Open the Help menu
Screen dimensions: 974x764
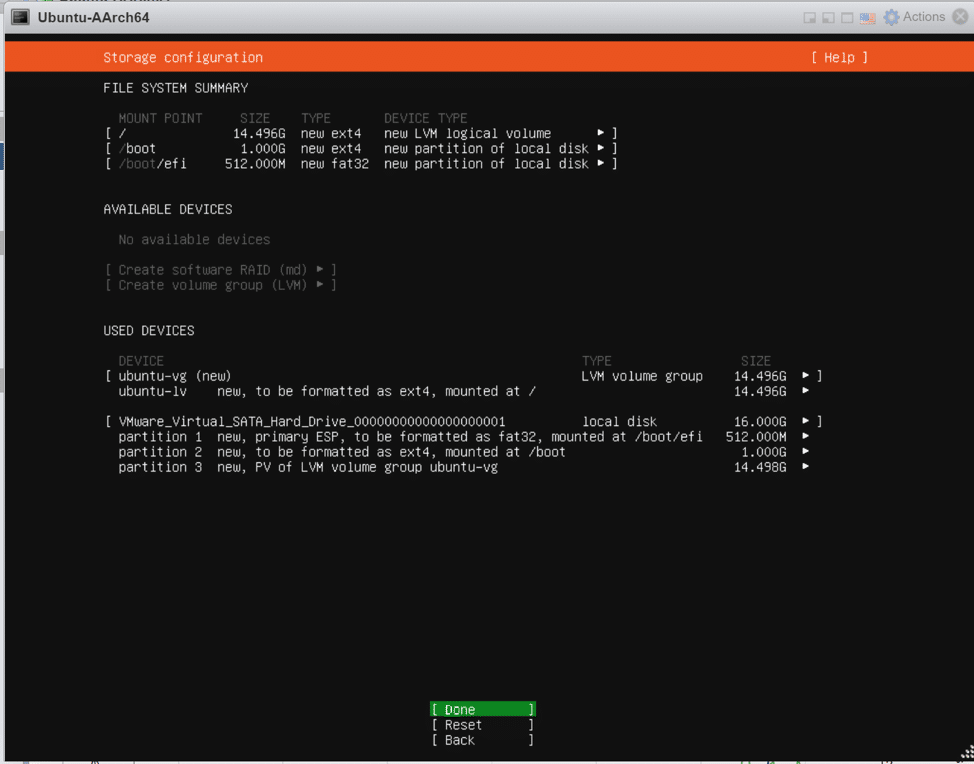point(839,57)
